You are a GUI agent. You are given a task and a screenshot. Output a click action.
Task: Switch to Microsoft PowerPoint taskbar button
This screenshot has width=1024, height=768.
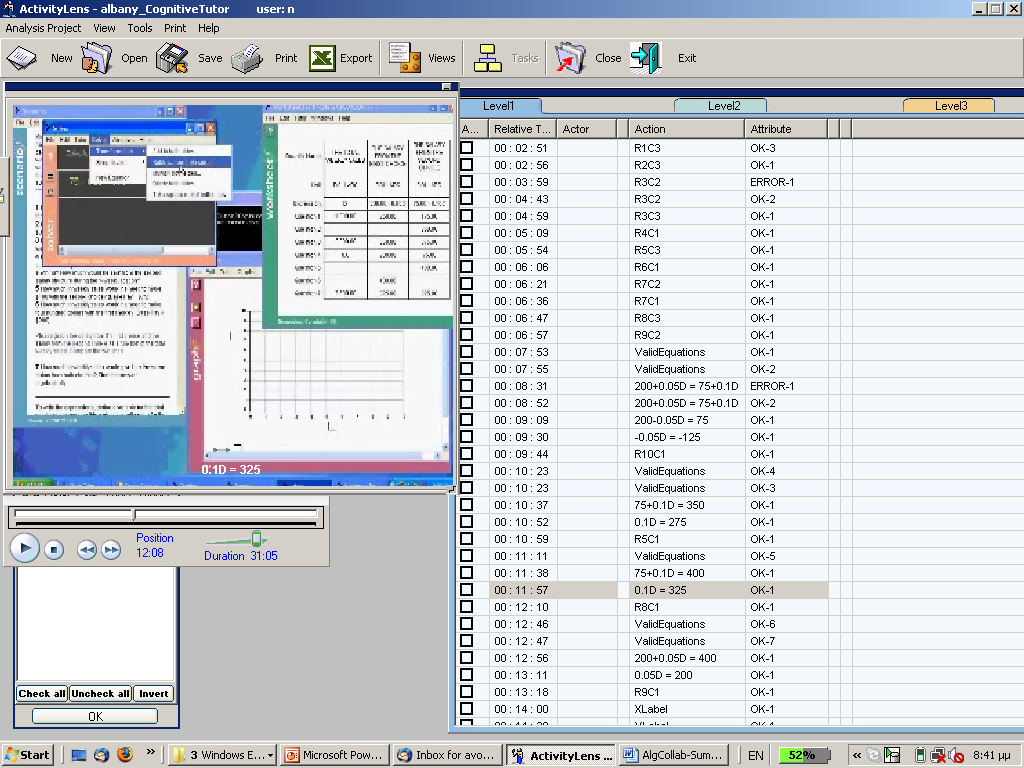pyautogui.click(x=336, y=756)
